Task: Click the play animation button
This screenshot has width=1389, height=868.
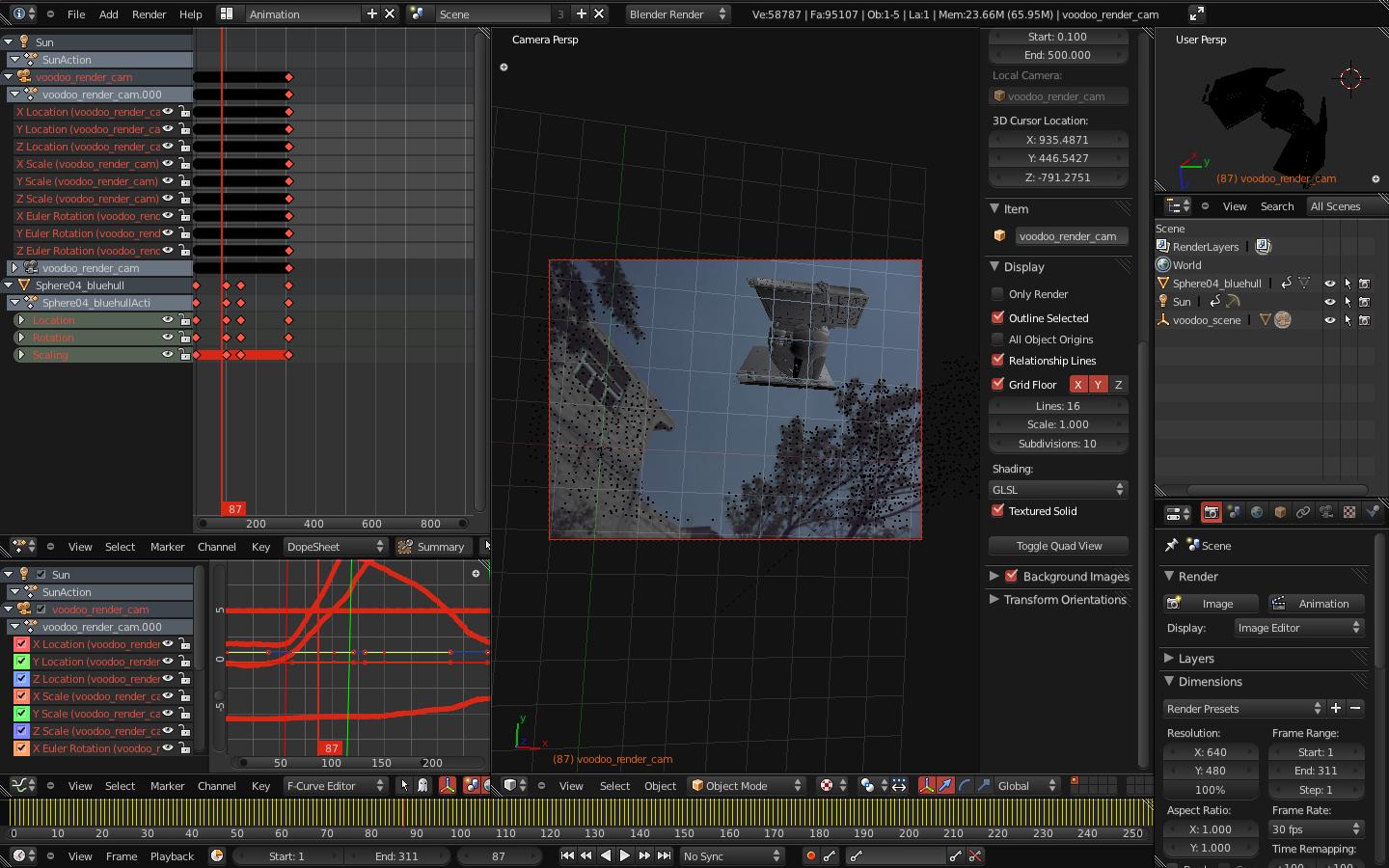Action: pyautogui.click(x=624, y=855)
